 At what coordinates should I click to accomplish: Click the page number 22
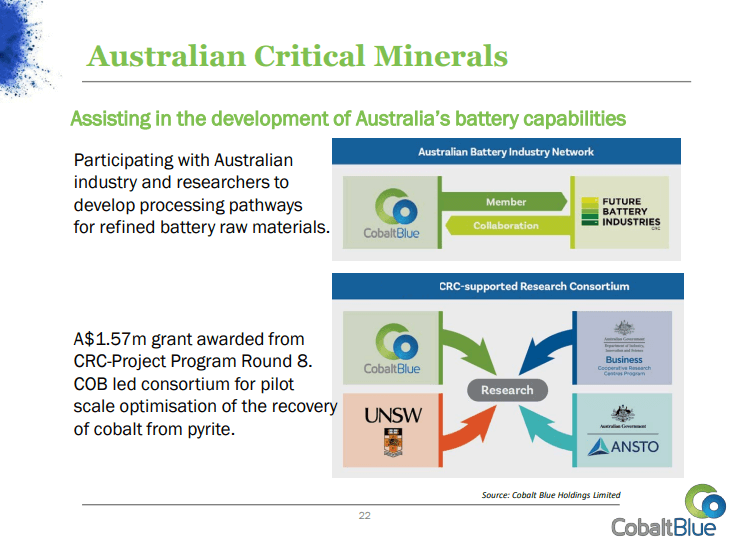[x=365, y=516]
